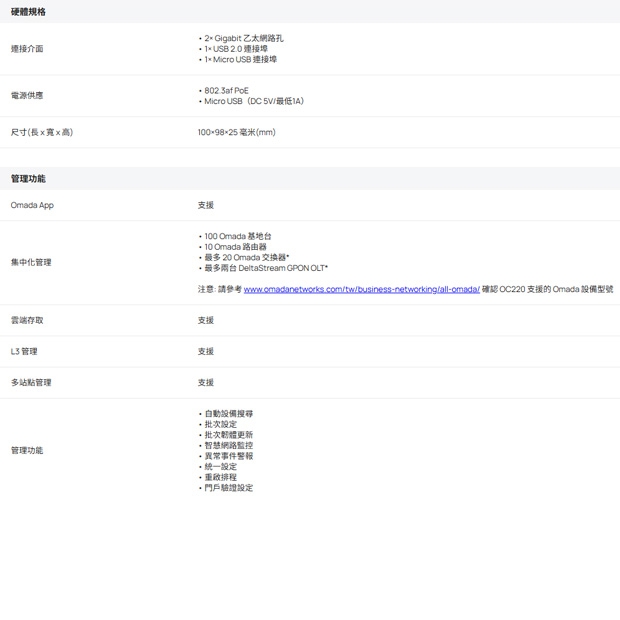The width and height of the screenshot is (620, 620).
Task: Select the 電源供應 row label
Action: coord(27,95)
